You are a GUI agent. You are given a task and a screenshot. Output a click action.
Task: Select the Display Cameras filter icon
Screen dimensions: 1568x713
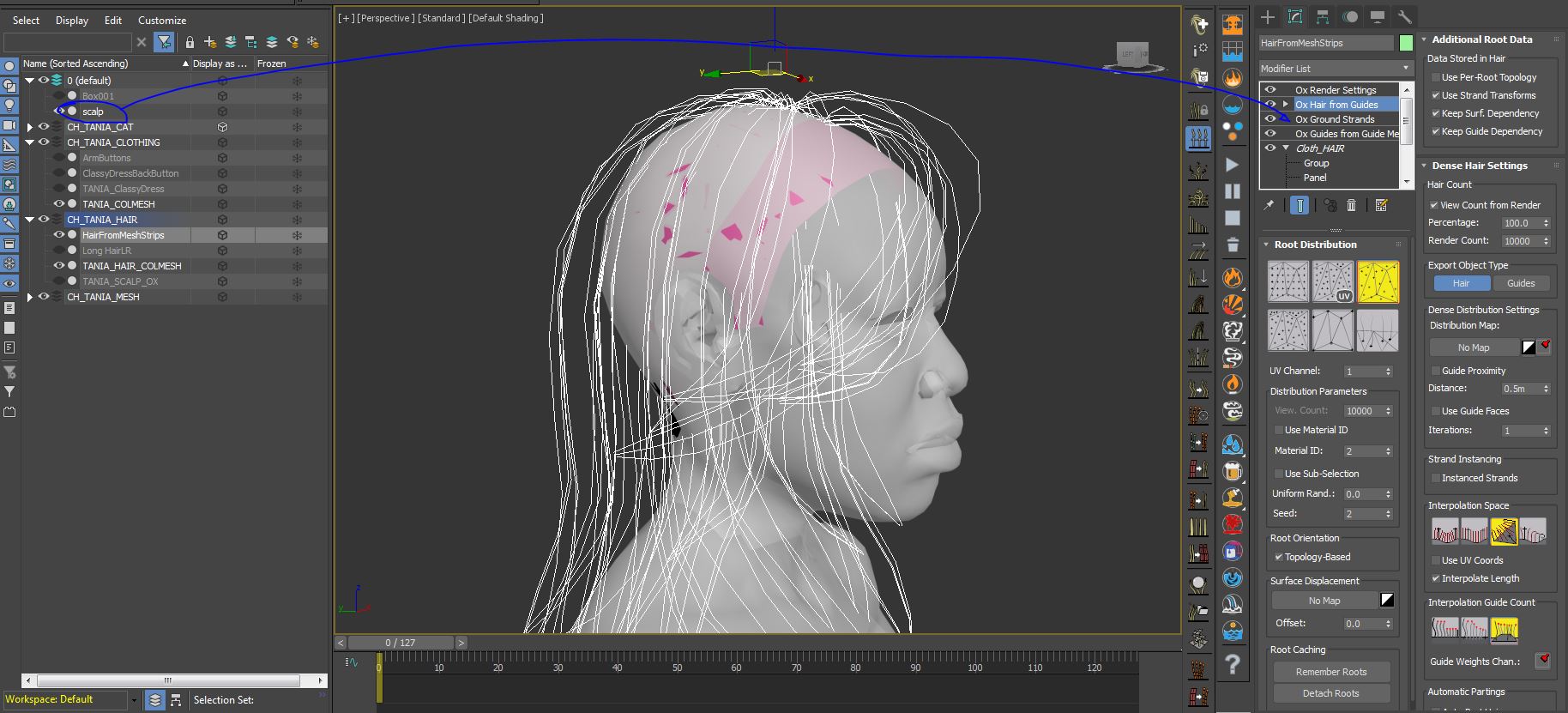click(x=9, y=125)
